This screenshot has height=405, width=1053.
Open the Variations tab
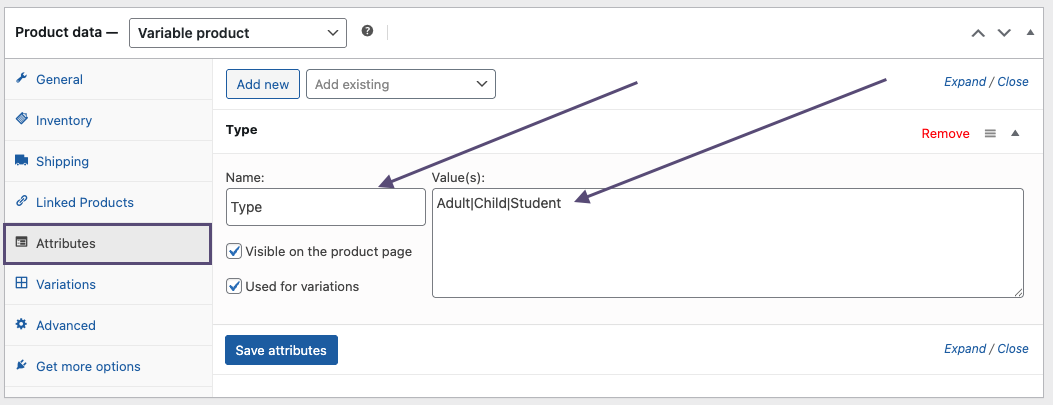point(66,284)
